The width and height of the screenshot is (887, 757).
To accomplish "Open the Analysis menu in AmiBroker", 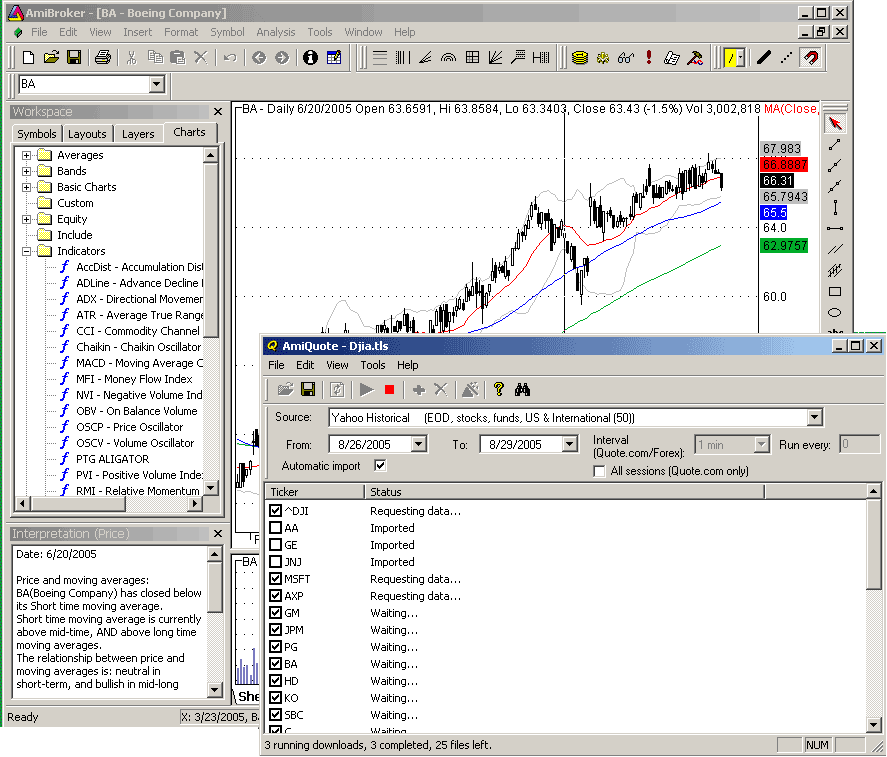I will (275, 32).
